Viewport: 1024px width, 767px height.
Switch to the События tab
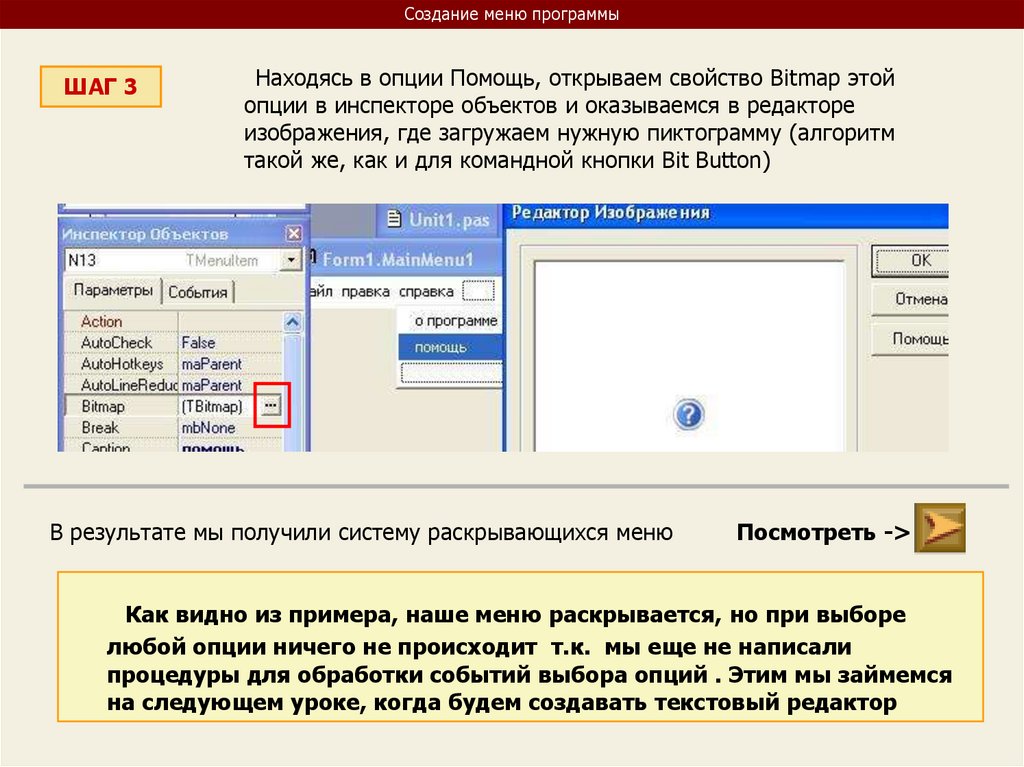[198, 292]
